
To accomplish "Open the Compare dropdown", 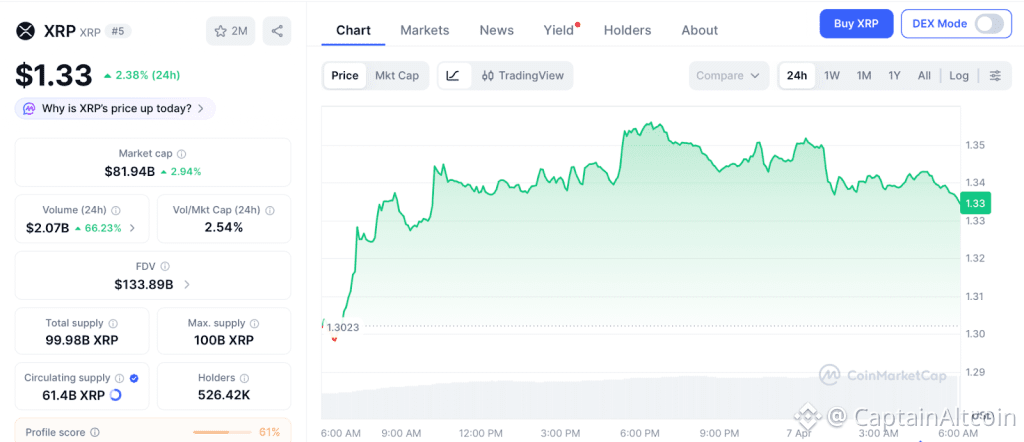I will pyautogui.click(x=729, y=76).
